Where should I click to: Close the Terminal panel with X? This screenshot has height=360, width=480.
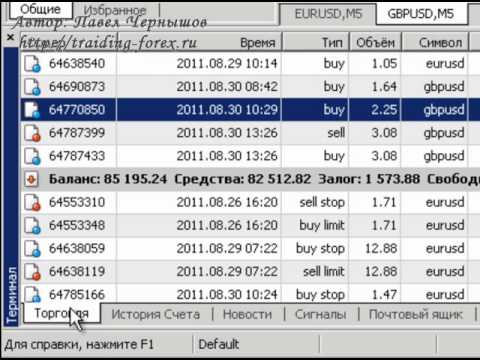click(x=10, y=37)
